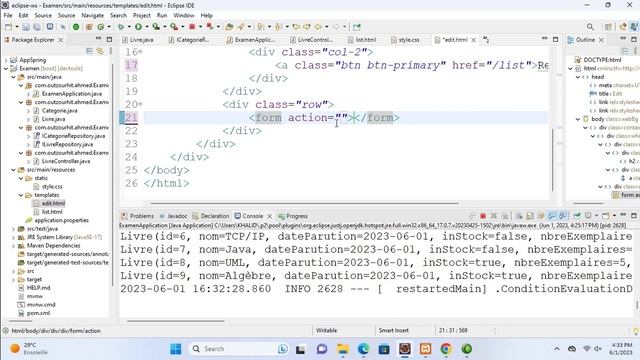Click the Console horizontal scrollbar
Image resolution: width=640 pixels, height=360 pixels.
click(x=176, y=321)
